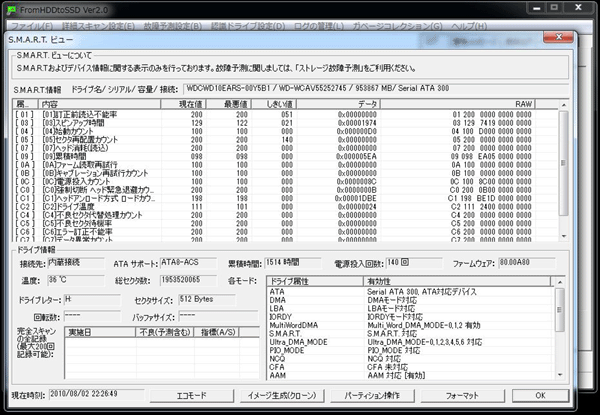Open the ファイル(F) menu
The width and height of the screenshot is (600, 415).
coord(32,26)
